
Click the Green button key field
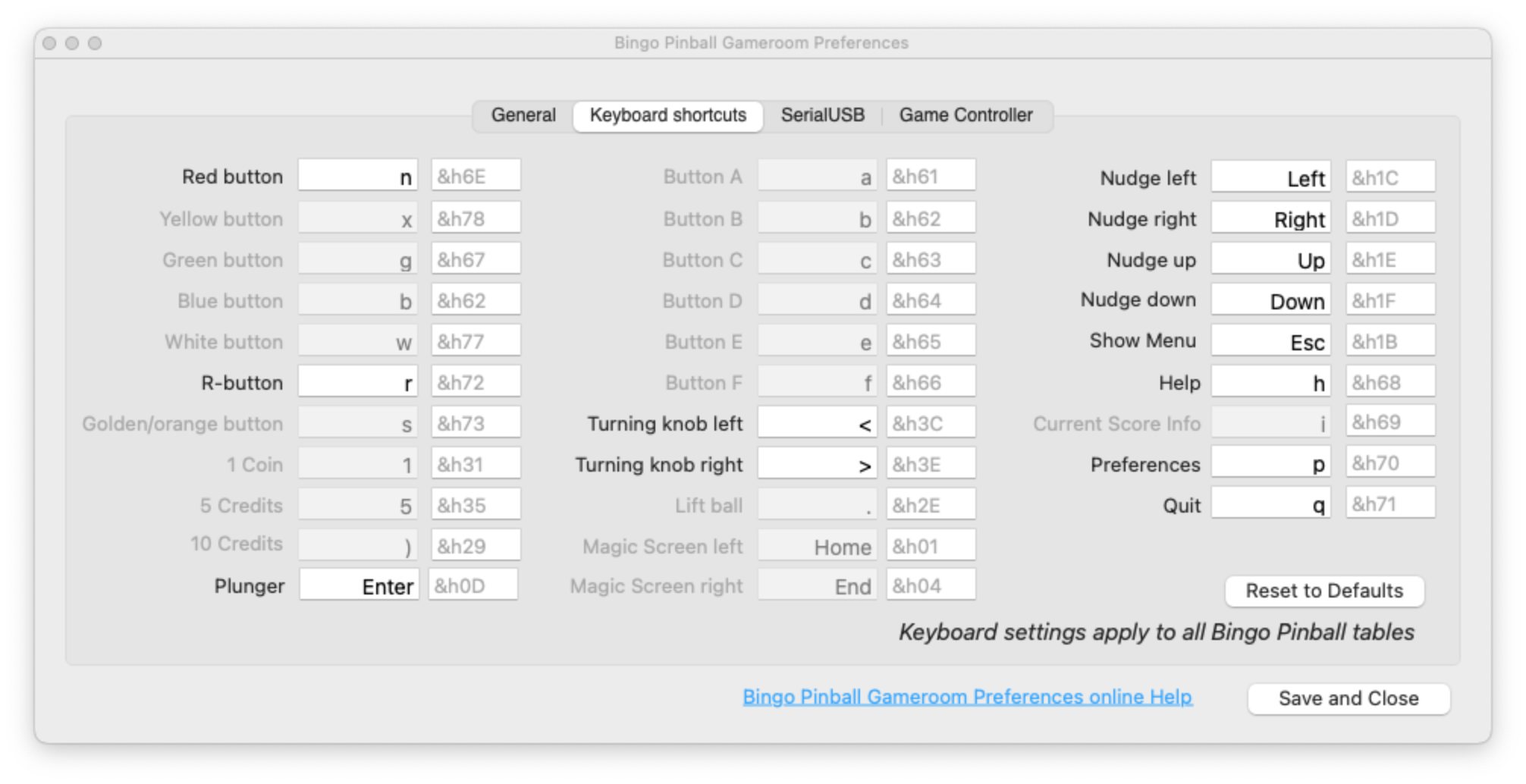358,259
